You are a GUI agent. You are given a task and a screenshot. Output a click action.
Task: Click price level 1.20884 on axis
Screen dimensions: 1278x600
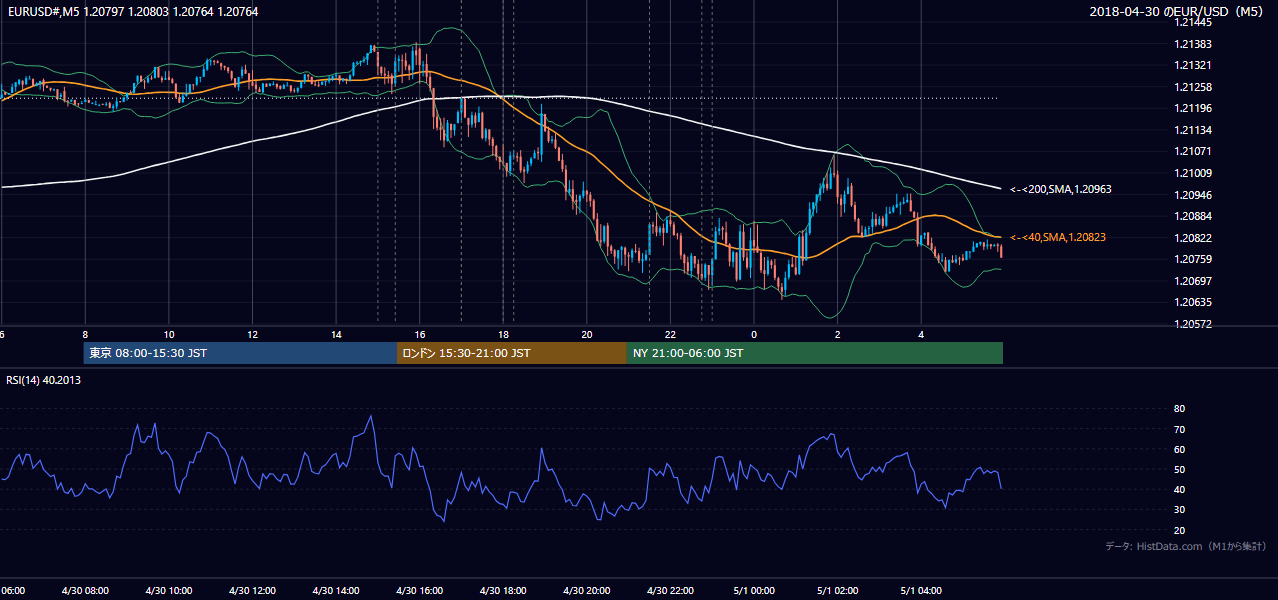coord(1195,216)
